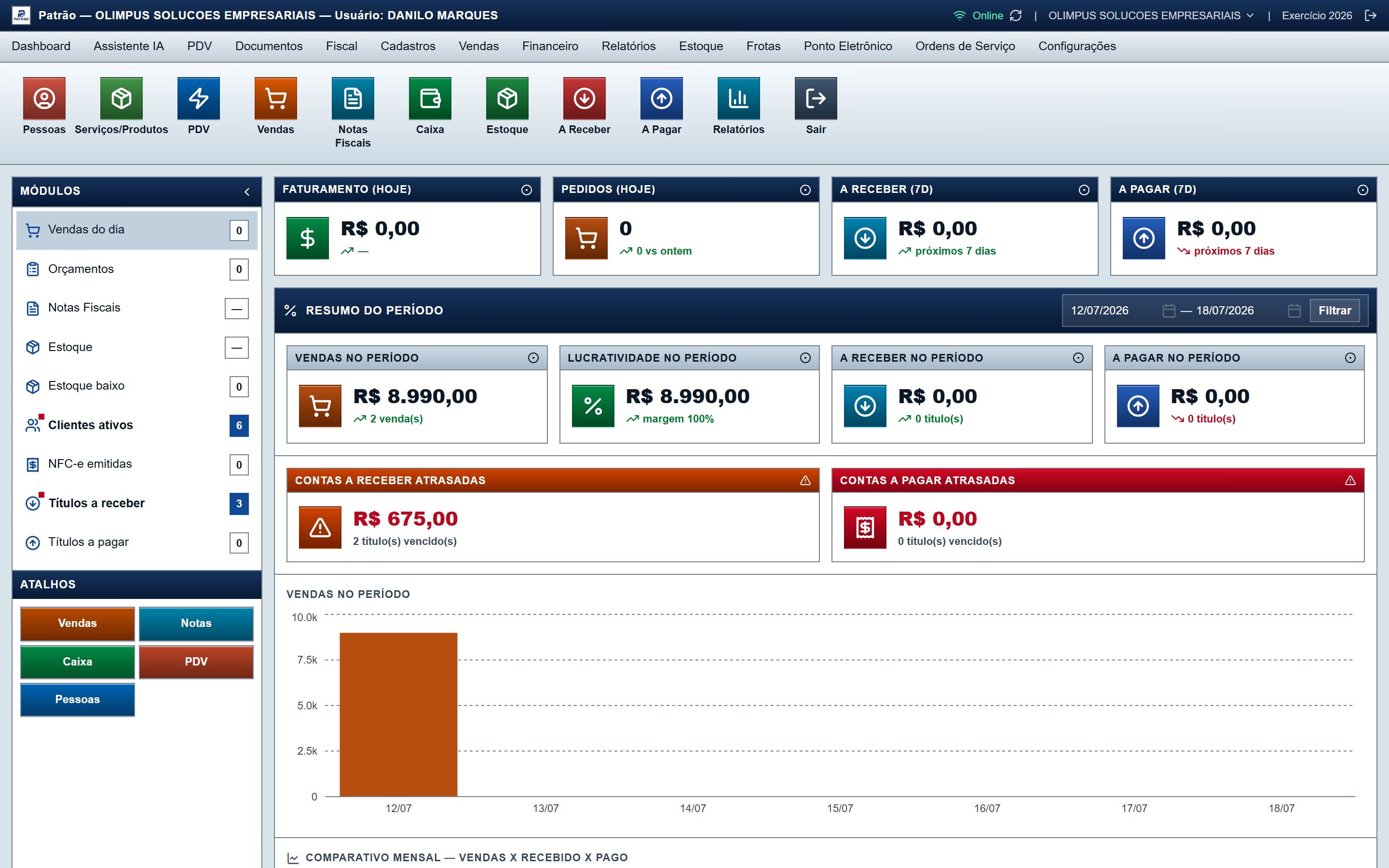The height and width of the screenshot is (868, 1389).
Task: Open the Frotas menu
Action: pos(763,46)
